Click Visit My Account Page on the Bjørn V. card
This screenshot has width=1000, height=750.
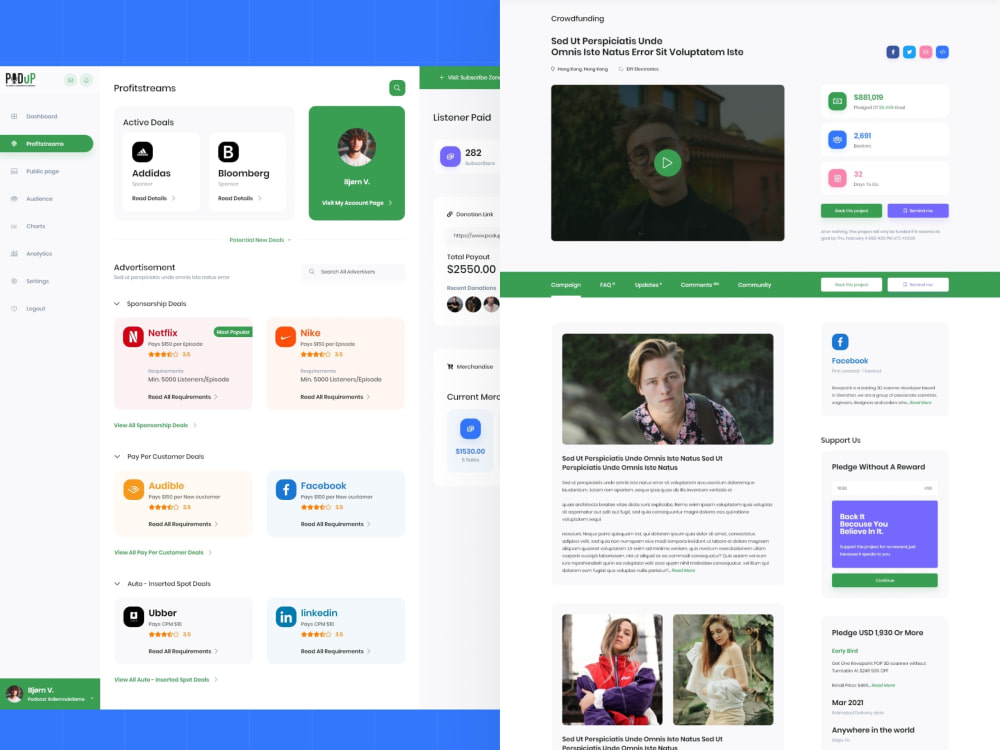click(x=357, y=203)
